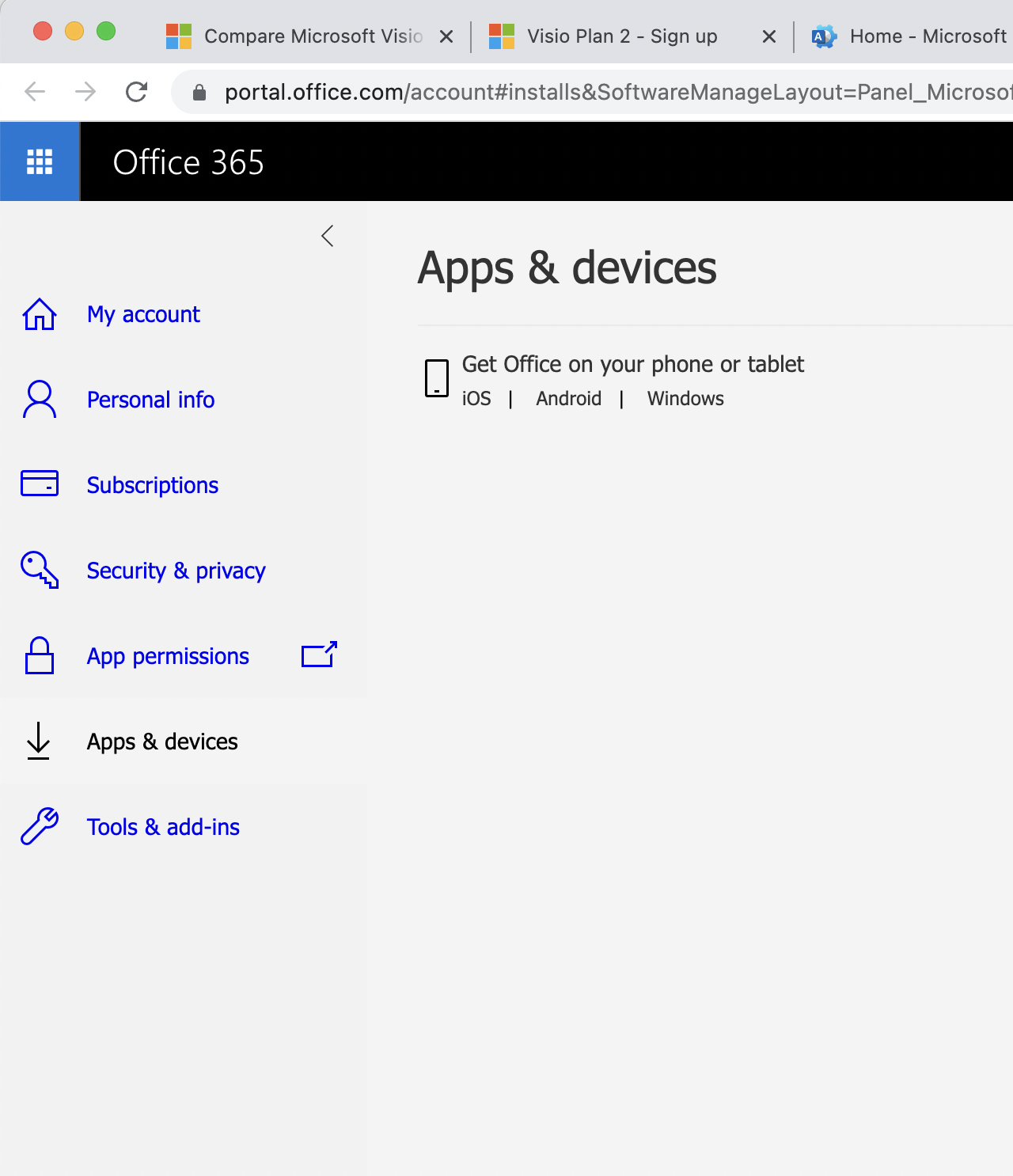Click the Subscriptions card icon
The height and width of the screenshot is (1176, 1013).
point(40,484)
